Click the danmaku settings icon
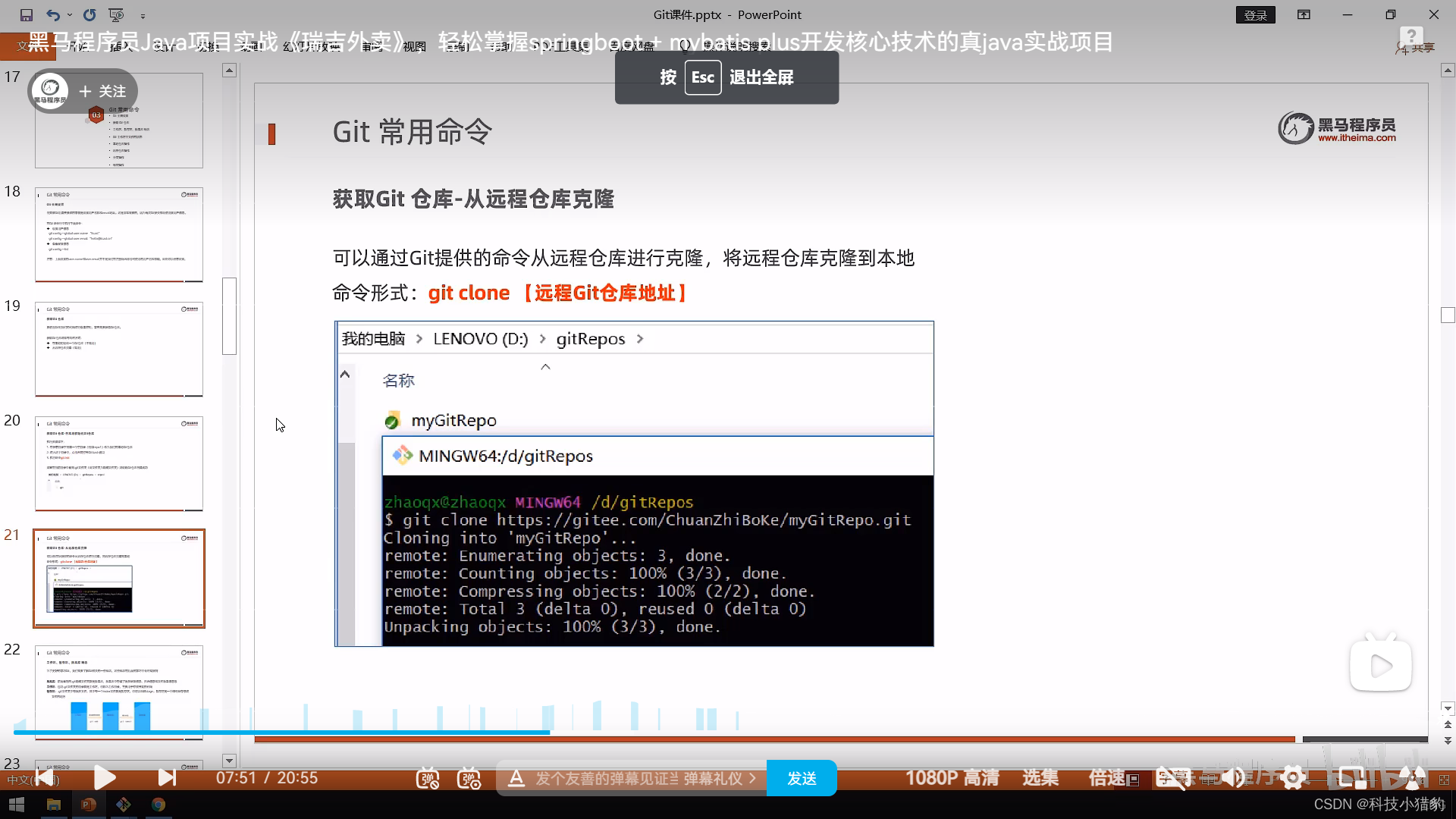Viewport: 1456px width, 819px height. [469, 778]
